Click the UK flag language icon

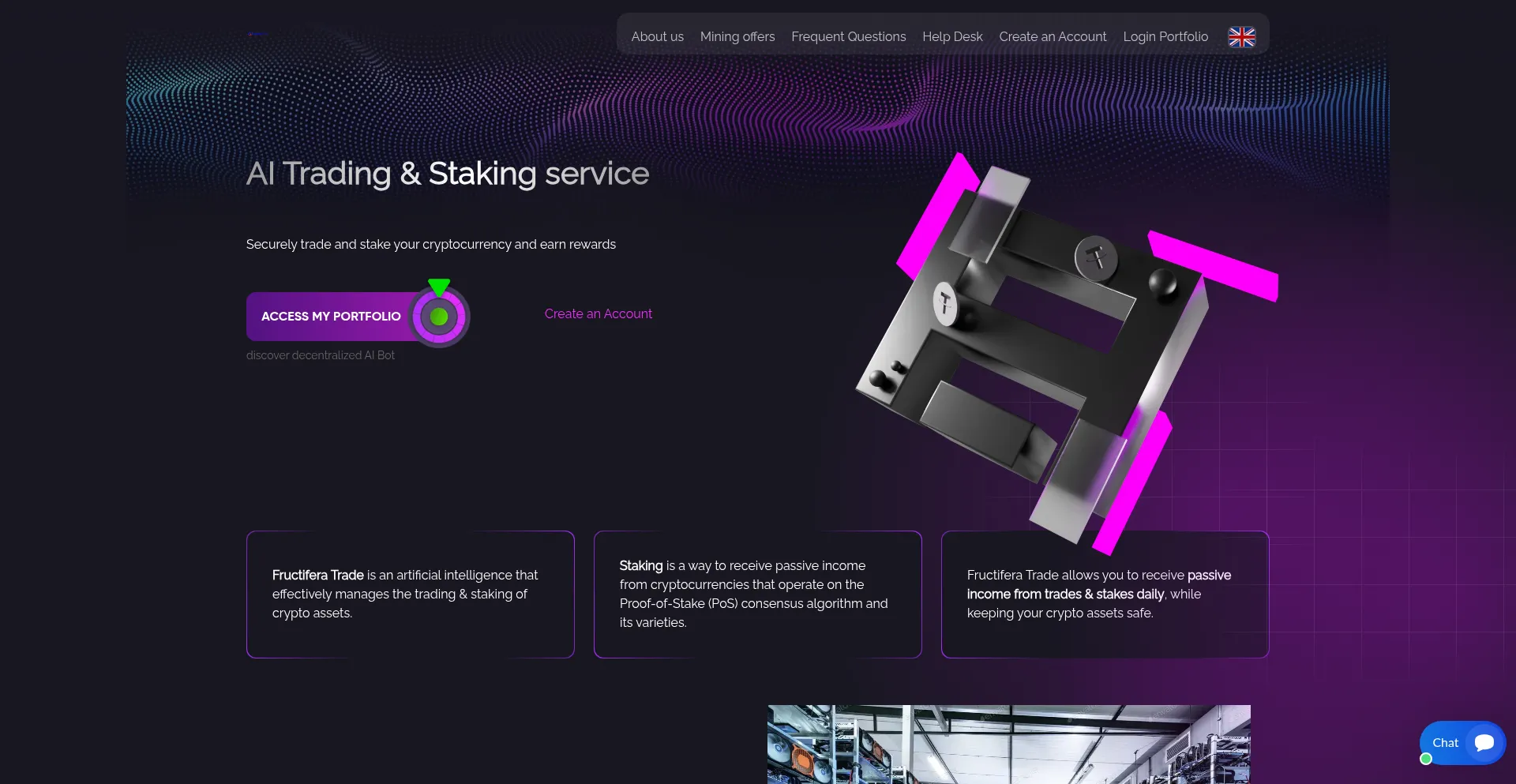[1241, 37]
